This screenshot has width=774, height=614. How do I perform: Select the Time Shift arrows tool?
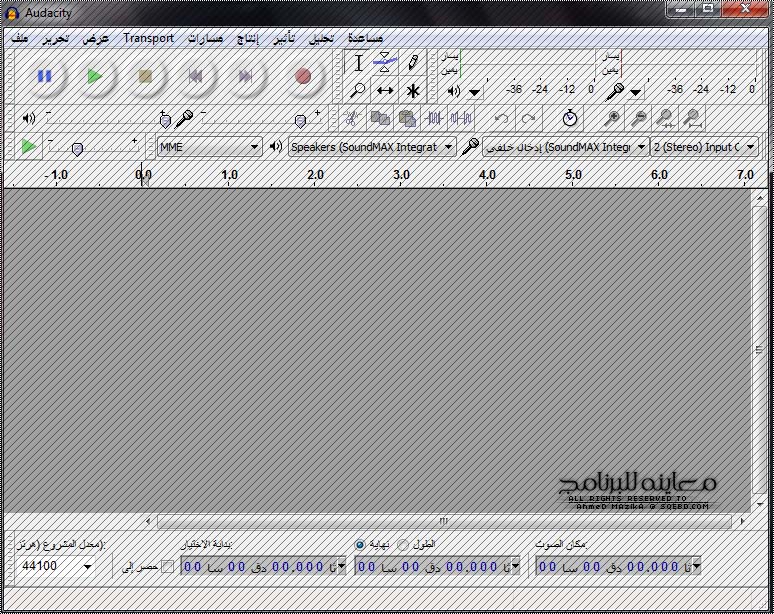click(x=385, y=90)
